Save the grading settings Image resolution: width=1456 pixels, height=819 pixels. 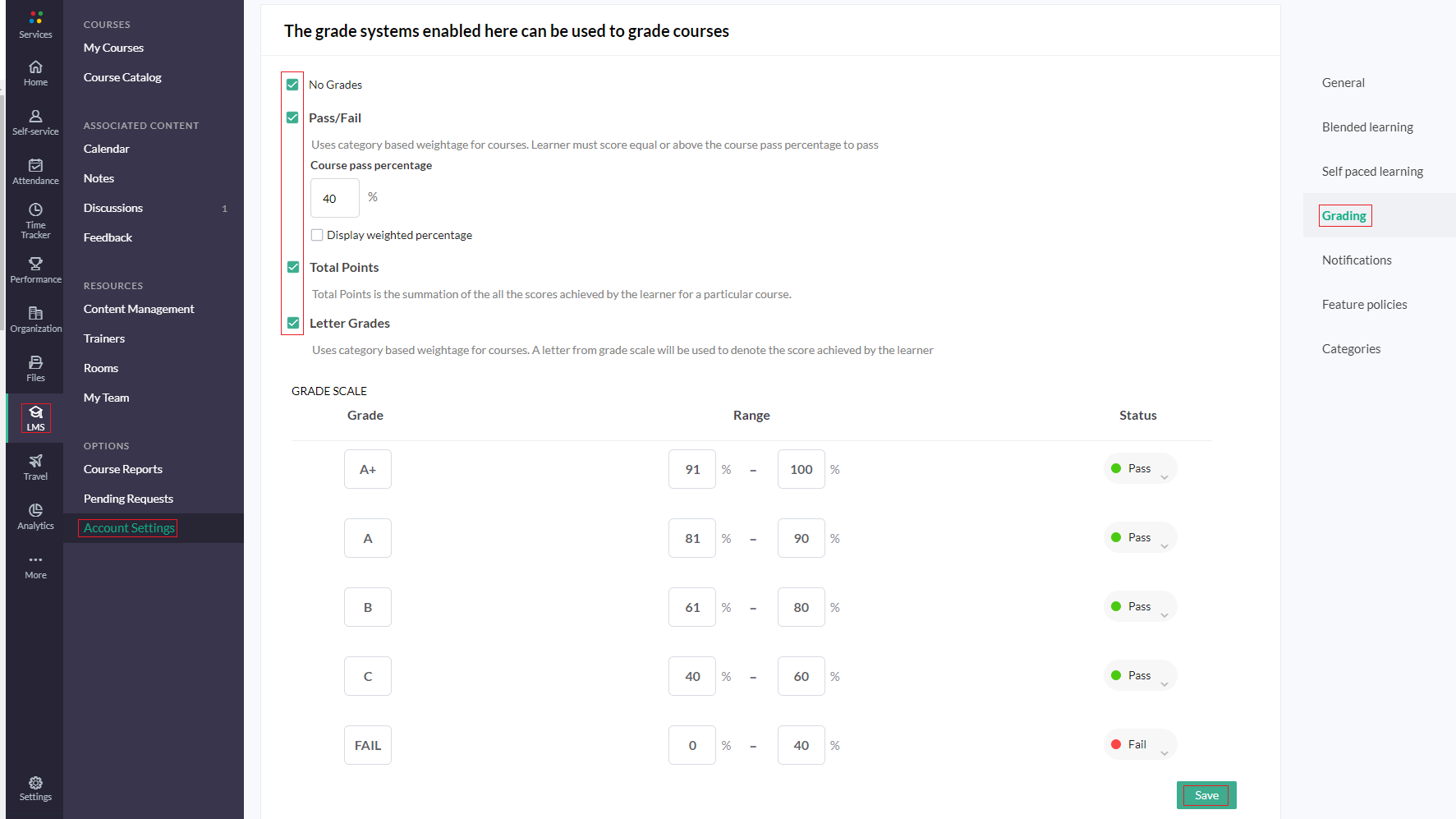pos(1206,795)
